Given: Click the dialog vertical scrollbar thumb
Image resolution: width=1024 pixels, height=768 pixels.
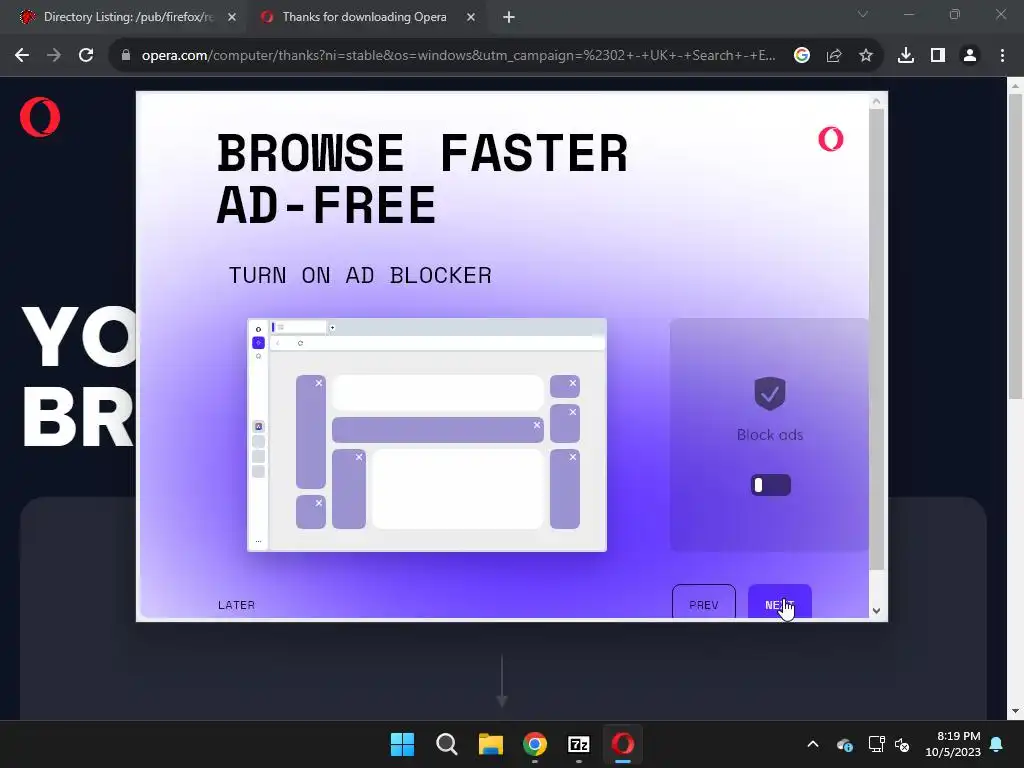Looking at the screenshot, I should [876, 339].
